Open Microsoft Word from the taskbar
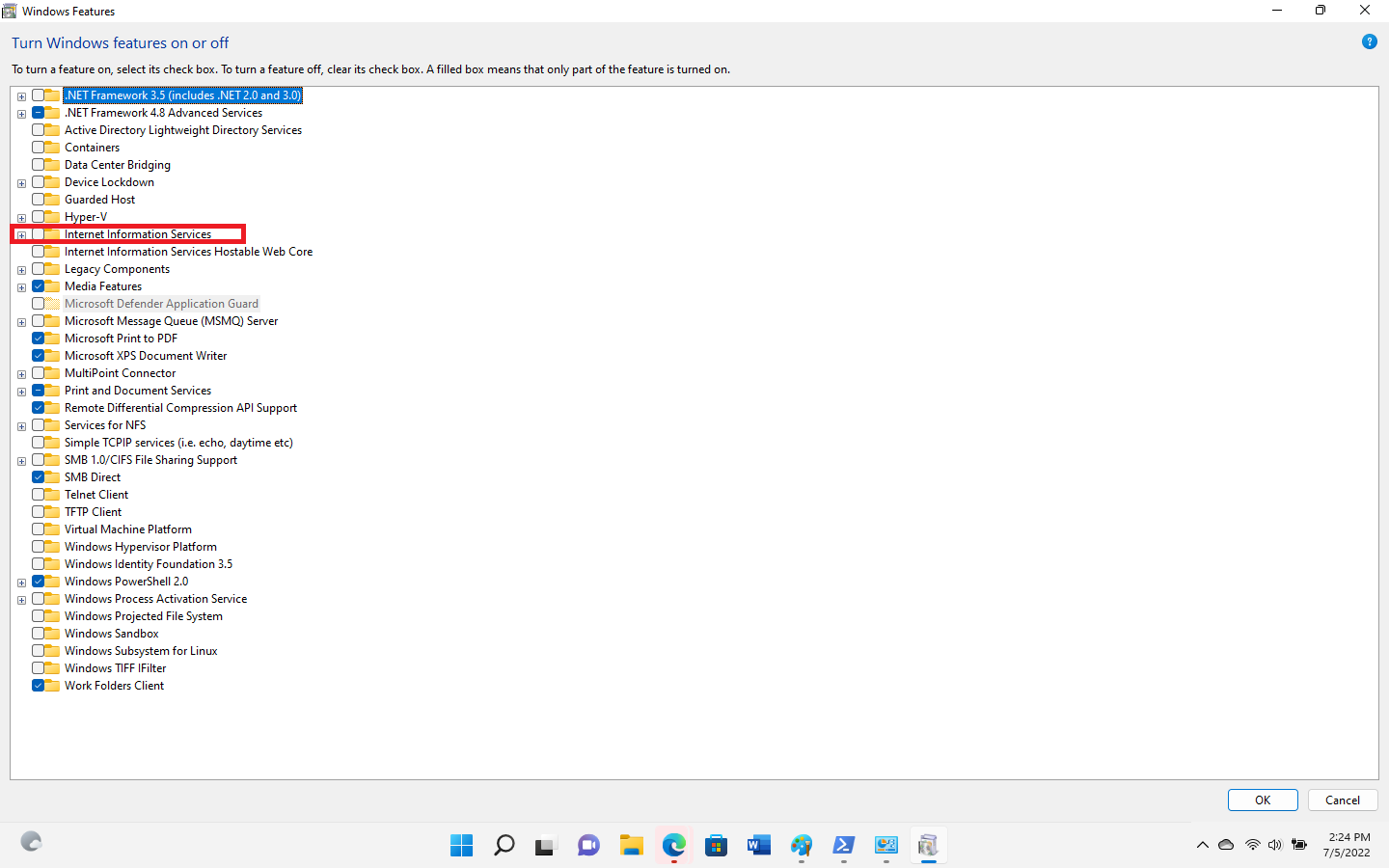The height and width of the screenshot is (868, 1389). 758,846
